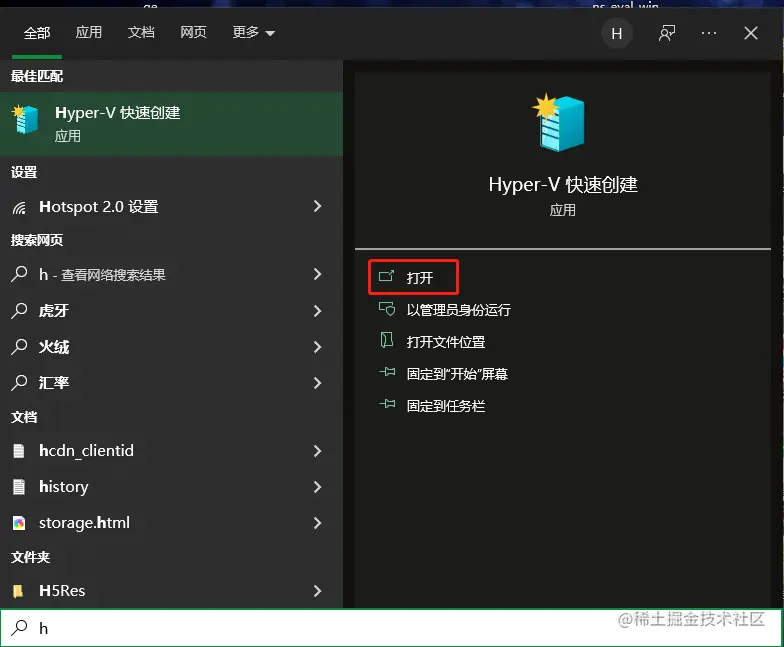The height and width of the screenshot is (647, 784).
Task: Open the storage.html document
Action: [x=172, y=523]
